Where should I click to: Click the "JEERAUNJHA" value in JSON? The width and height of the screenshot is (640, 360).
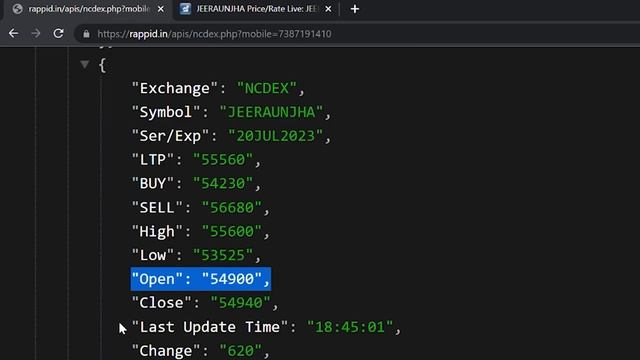[x=271, y=112]
